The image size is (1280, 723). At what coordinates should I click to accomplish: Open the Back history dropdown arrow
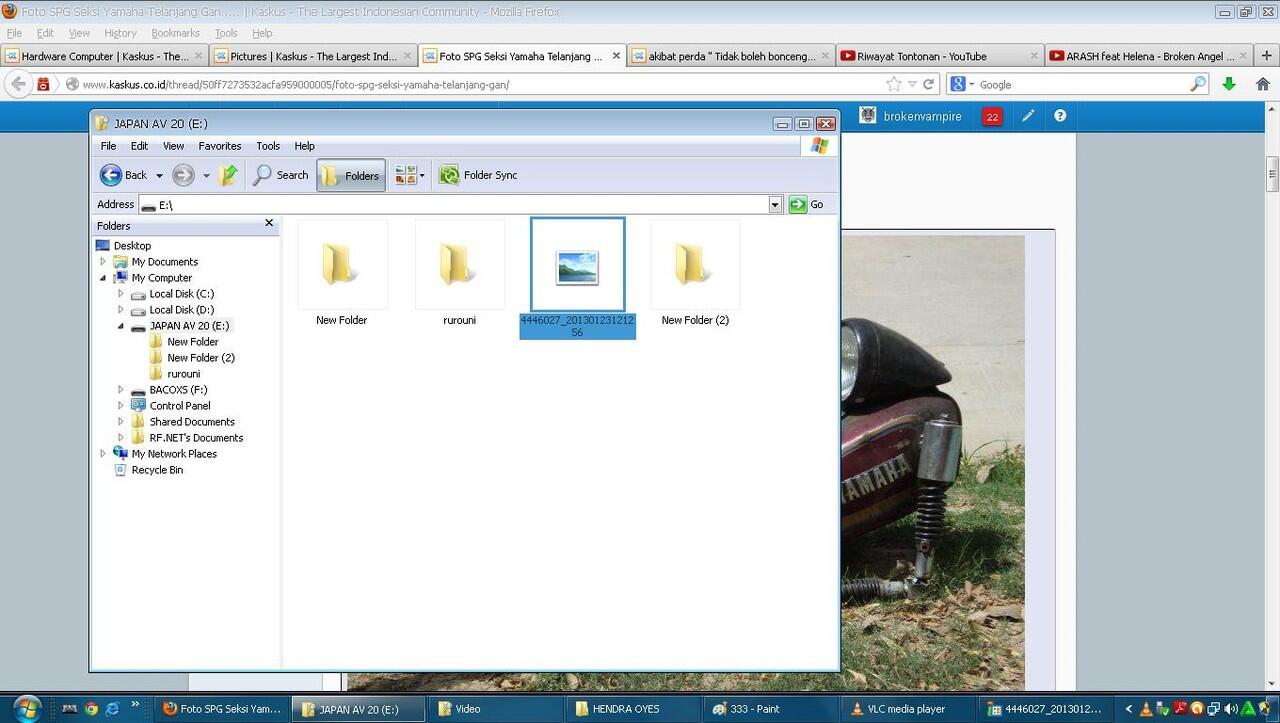click(159, 176)
